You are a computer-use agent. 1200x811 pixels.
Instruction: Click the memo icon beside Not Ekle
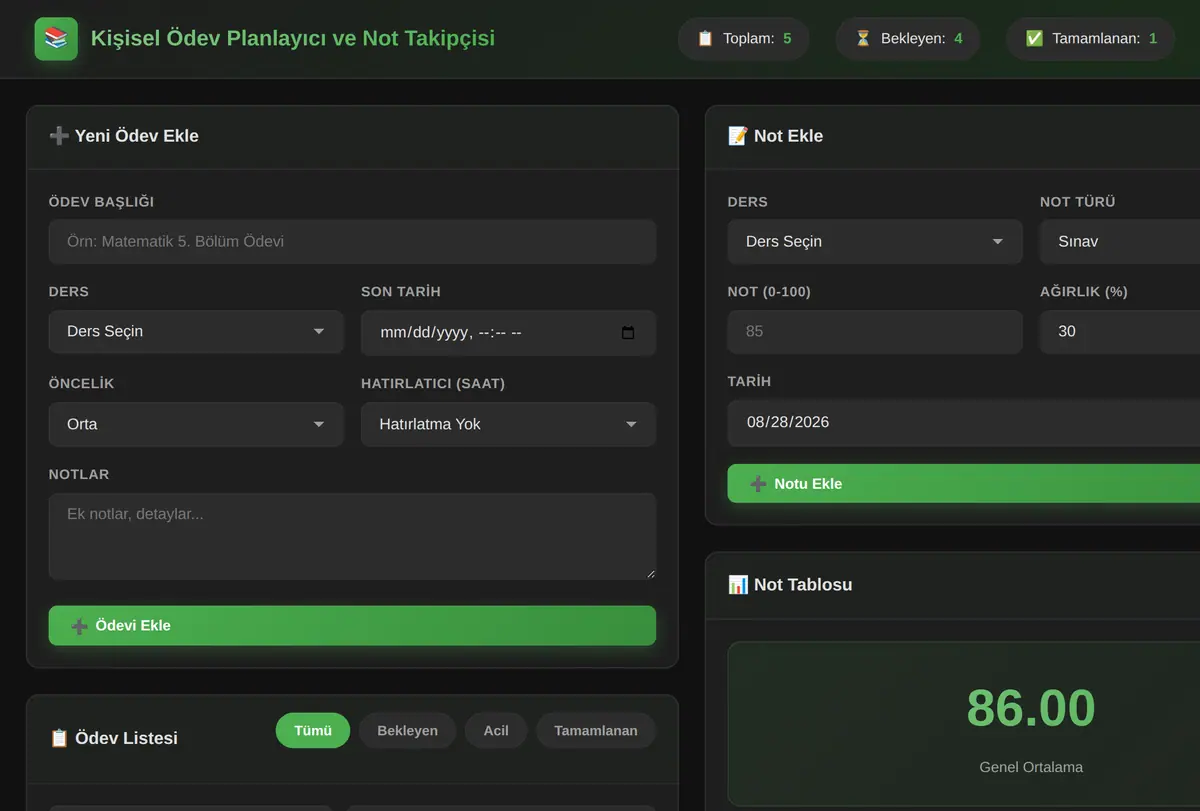[738, 136]
